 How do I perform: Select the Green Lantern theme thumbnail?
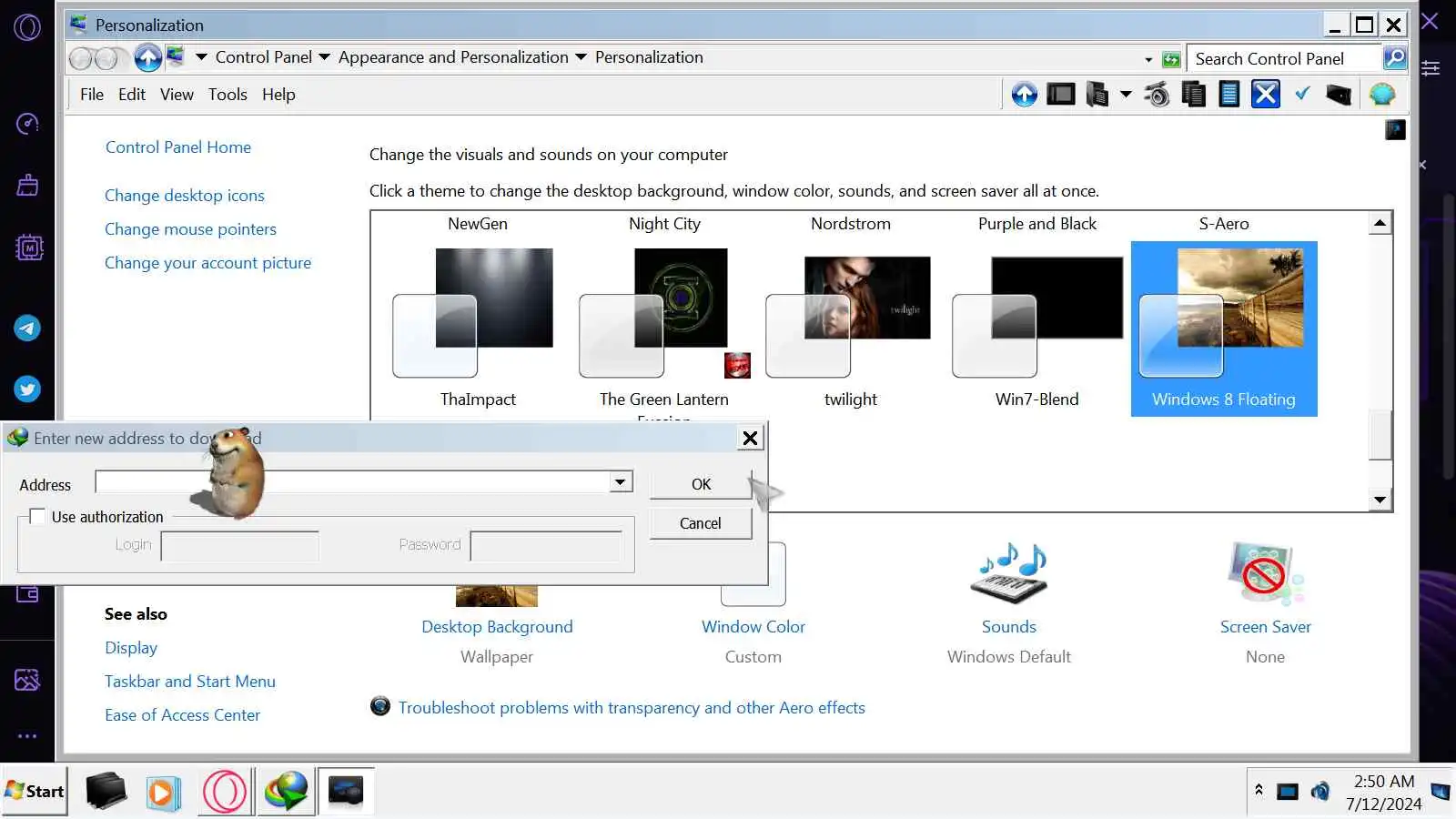point(664,313)
